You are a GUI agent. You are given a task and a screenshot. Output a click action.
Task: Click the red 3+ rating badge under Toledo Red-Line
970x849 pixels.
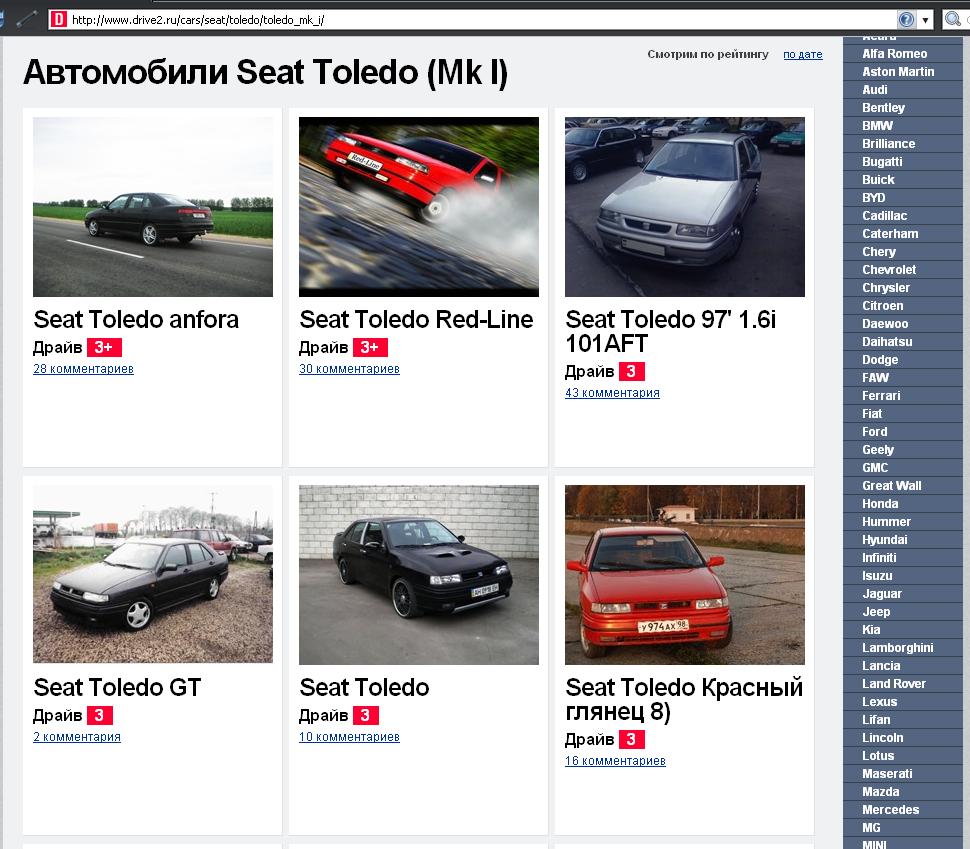370,348
